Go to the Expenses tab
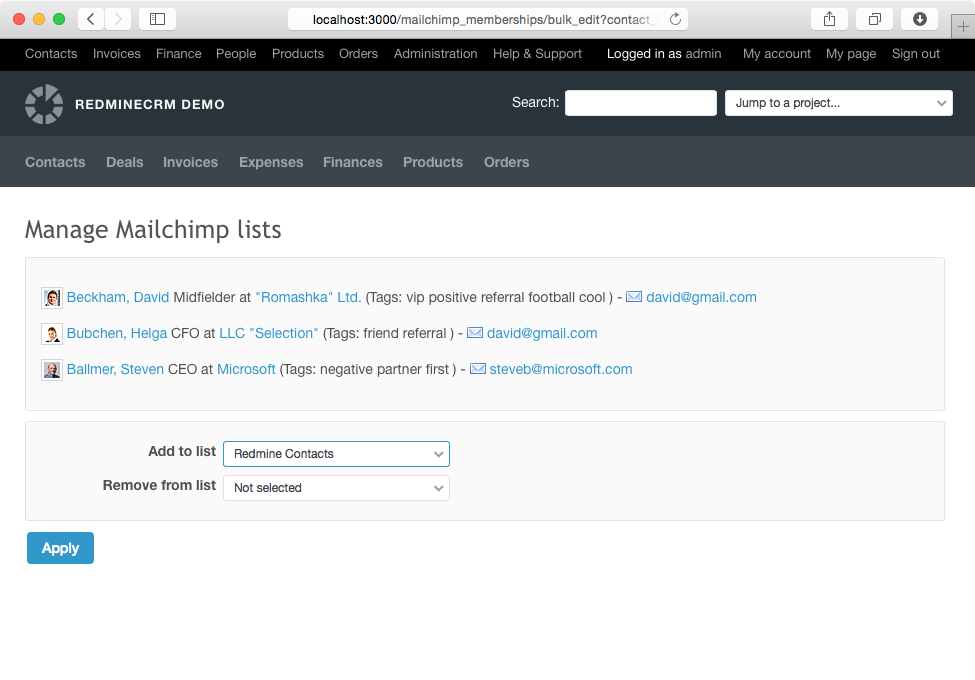 pos(270,162)
